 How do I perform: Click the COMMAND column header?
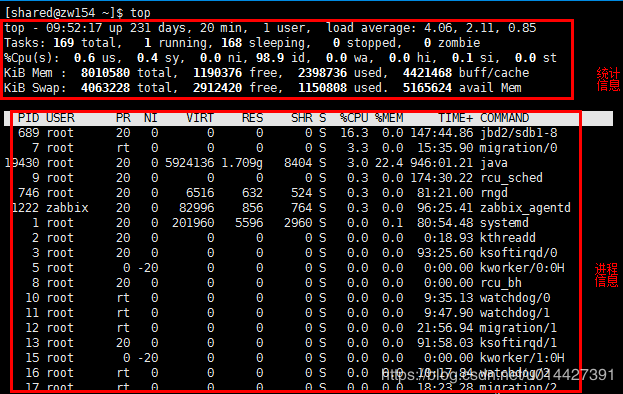tap(505, 118)
